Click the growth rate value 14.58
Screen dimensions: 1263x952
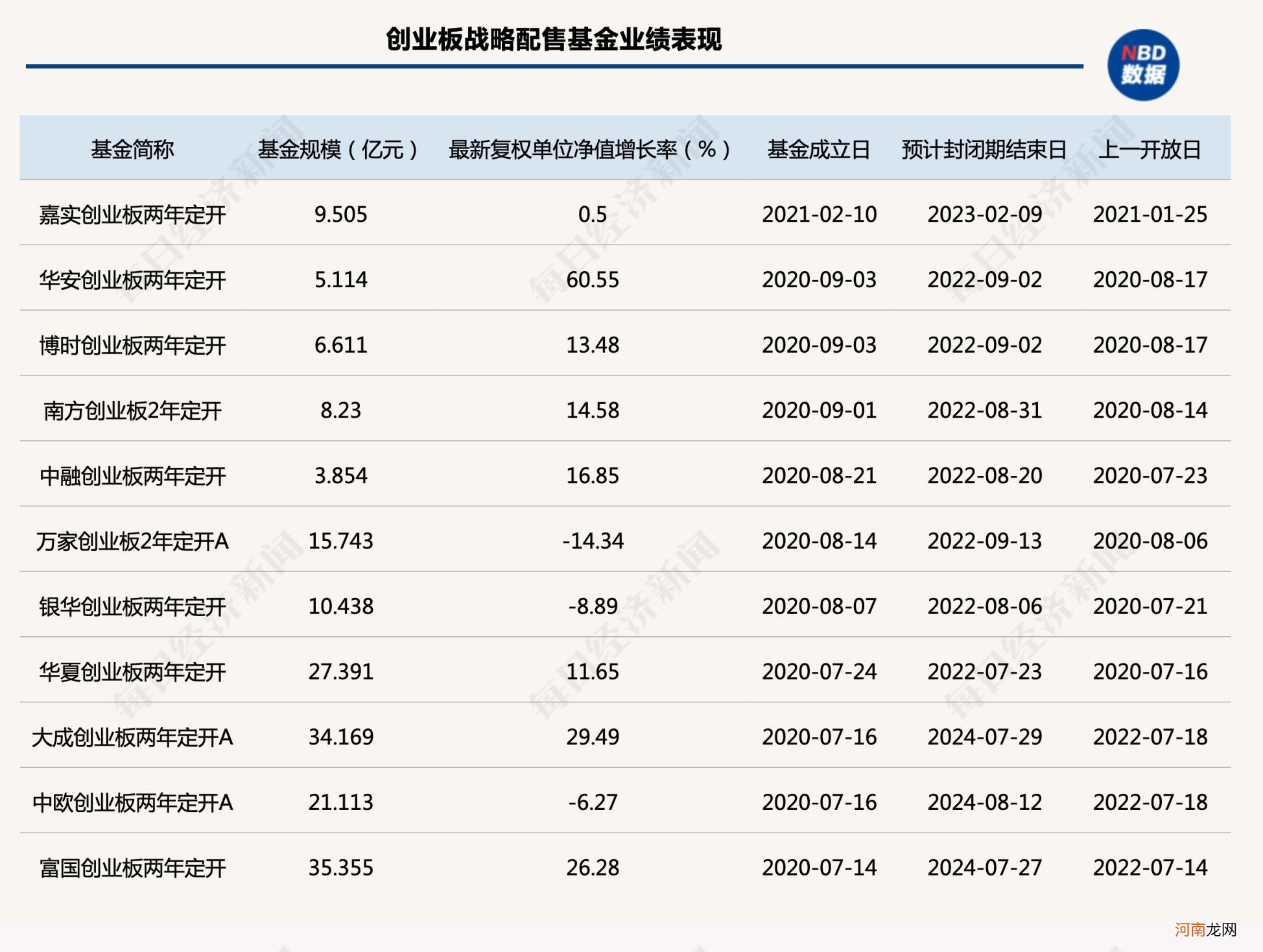(x=593, y=411)
